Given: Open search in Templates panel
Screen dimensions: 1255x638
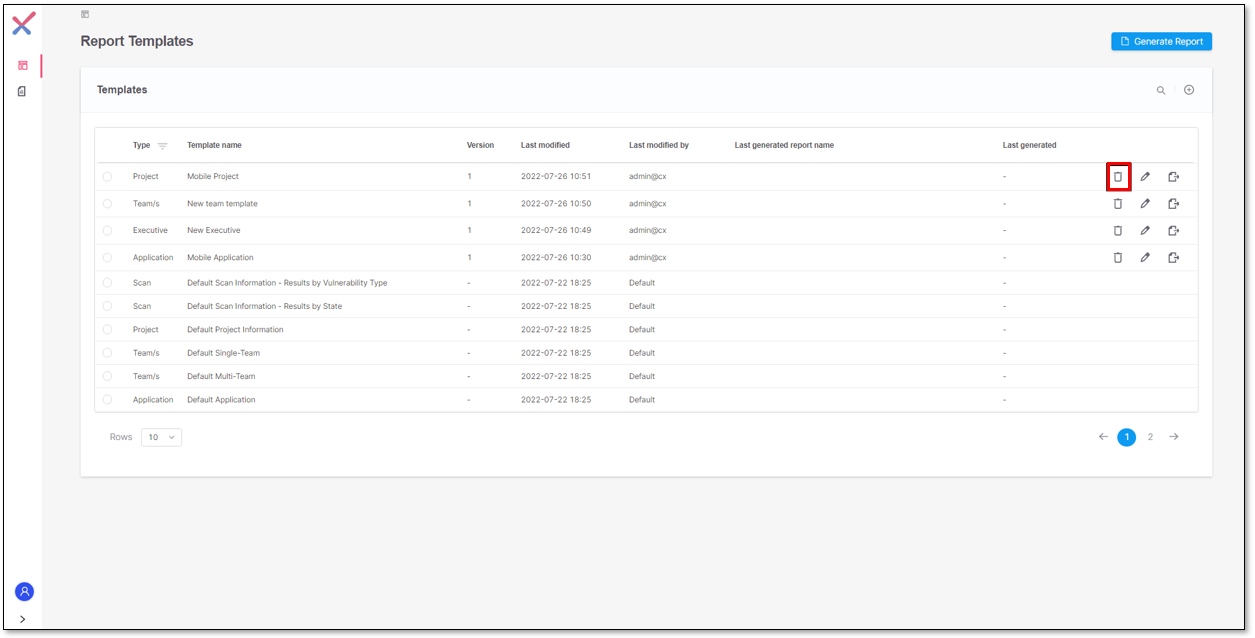Looking at the screenshot, I should [1161, 91].
